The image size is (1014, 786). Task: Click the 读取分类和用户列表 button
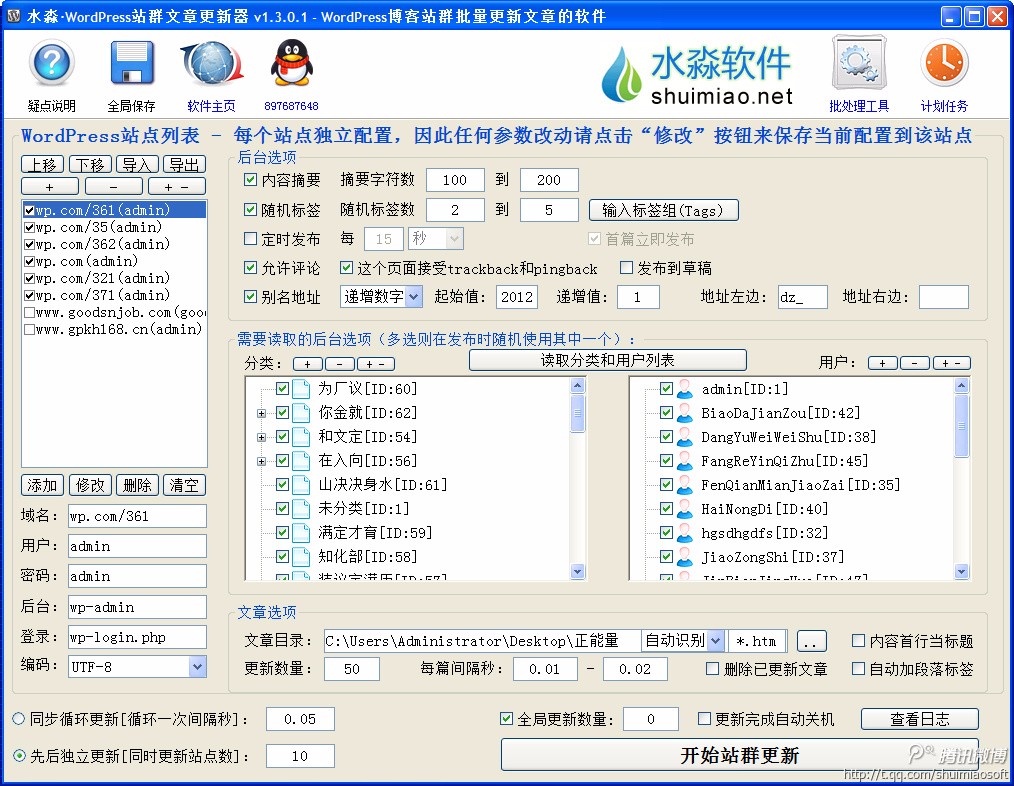607,360
